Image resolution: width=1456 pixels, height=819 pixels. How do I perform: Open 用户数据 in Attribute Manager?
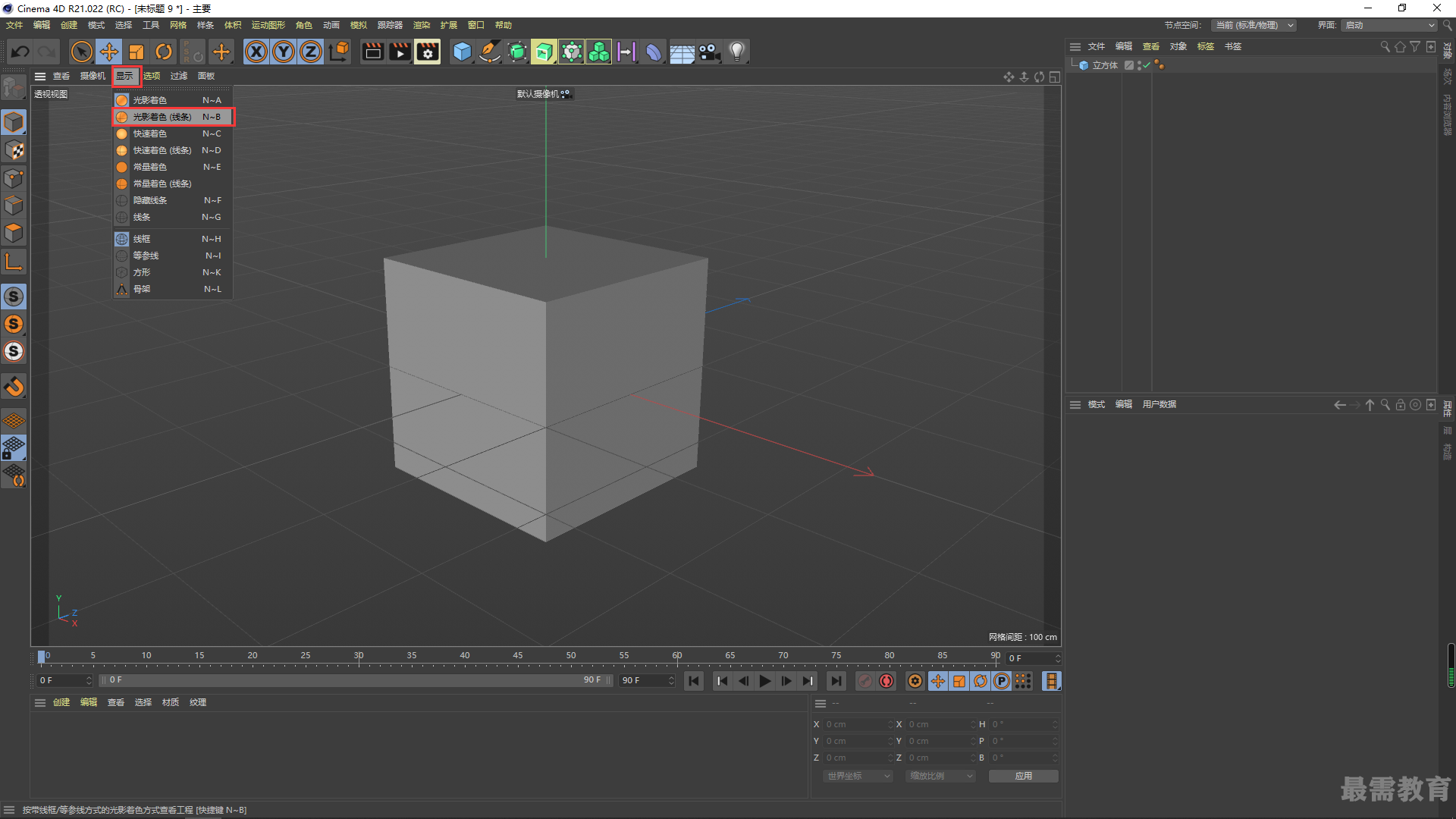pos(1159,405)
